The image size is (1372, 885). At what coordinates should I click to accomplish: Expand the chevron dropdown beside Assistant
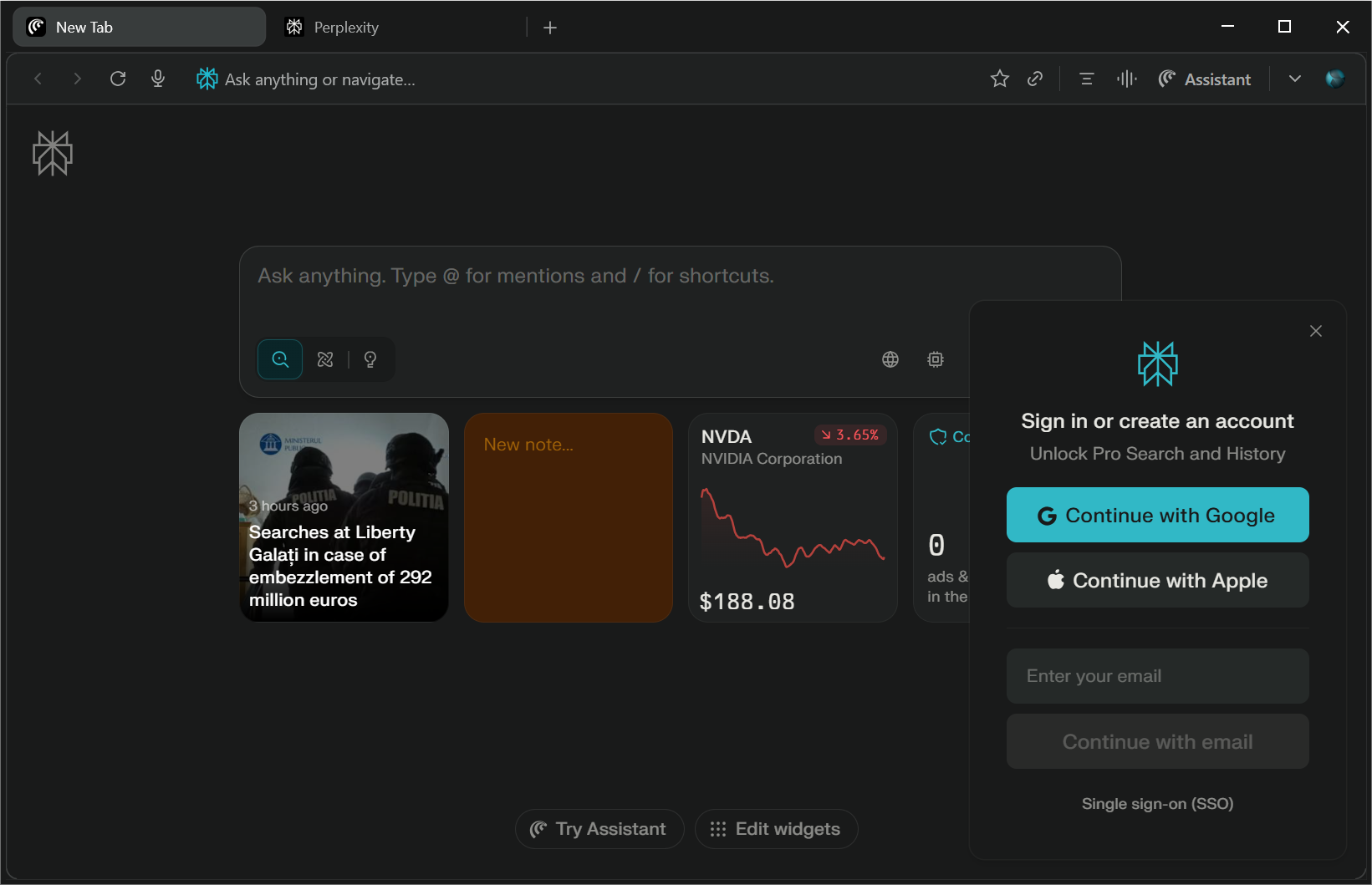[1294, 79]
